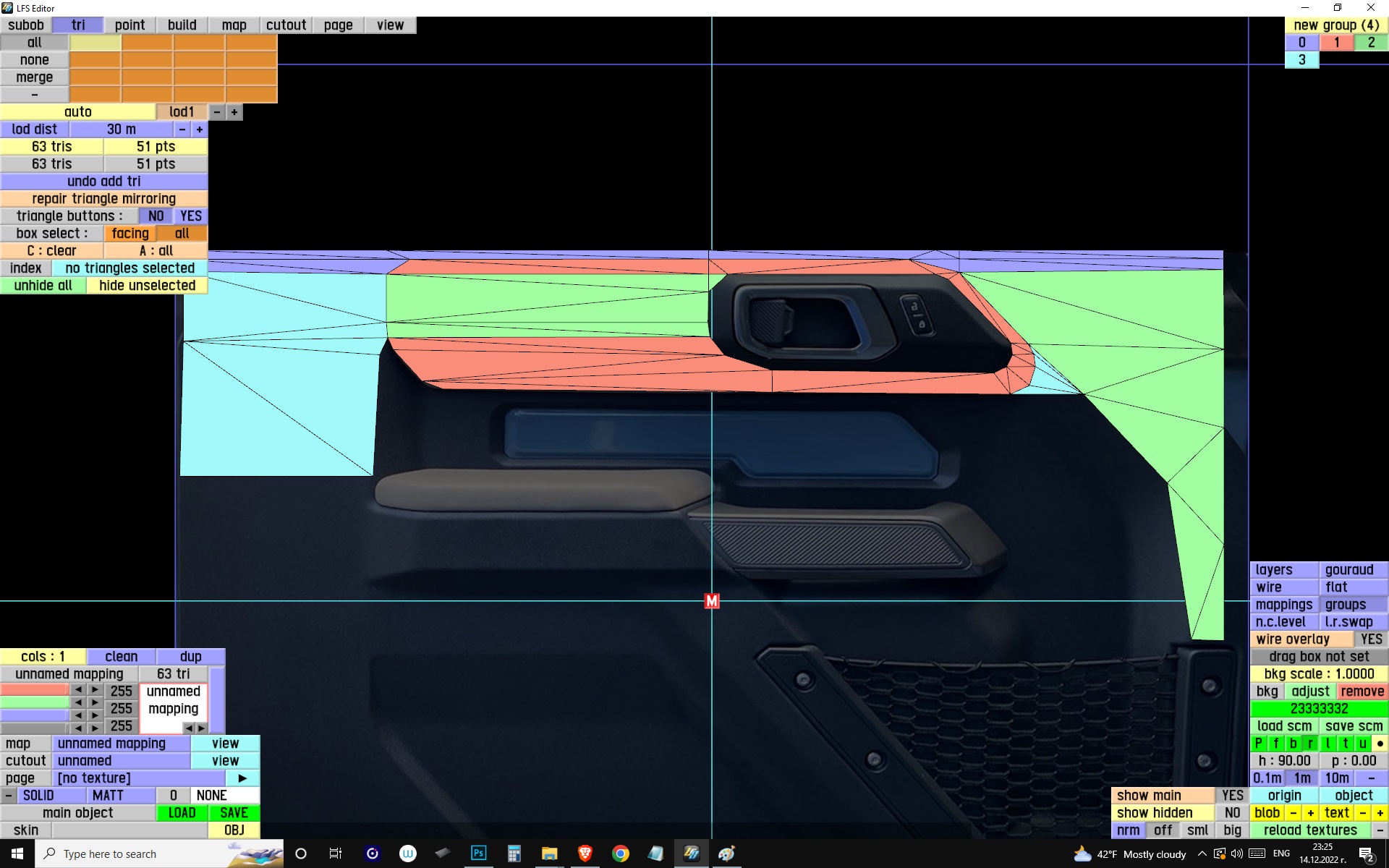Open the unnamed cutout selector

[121, 761]
